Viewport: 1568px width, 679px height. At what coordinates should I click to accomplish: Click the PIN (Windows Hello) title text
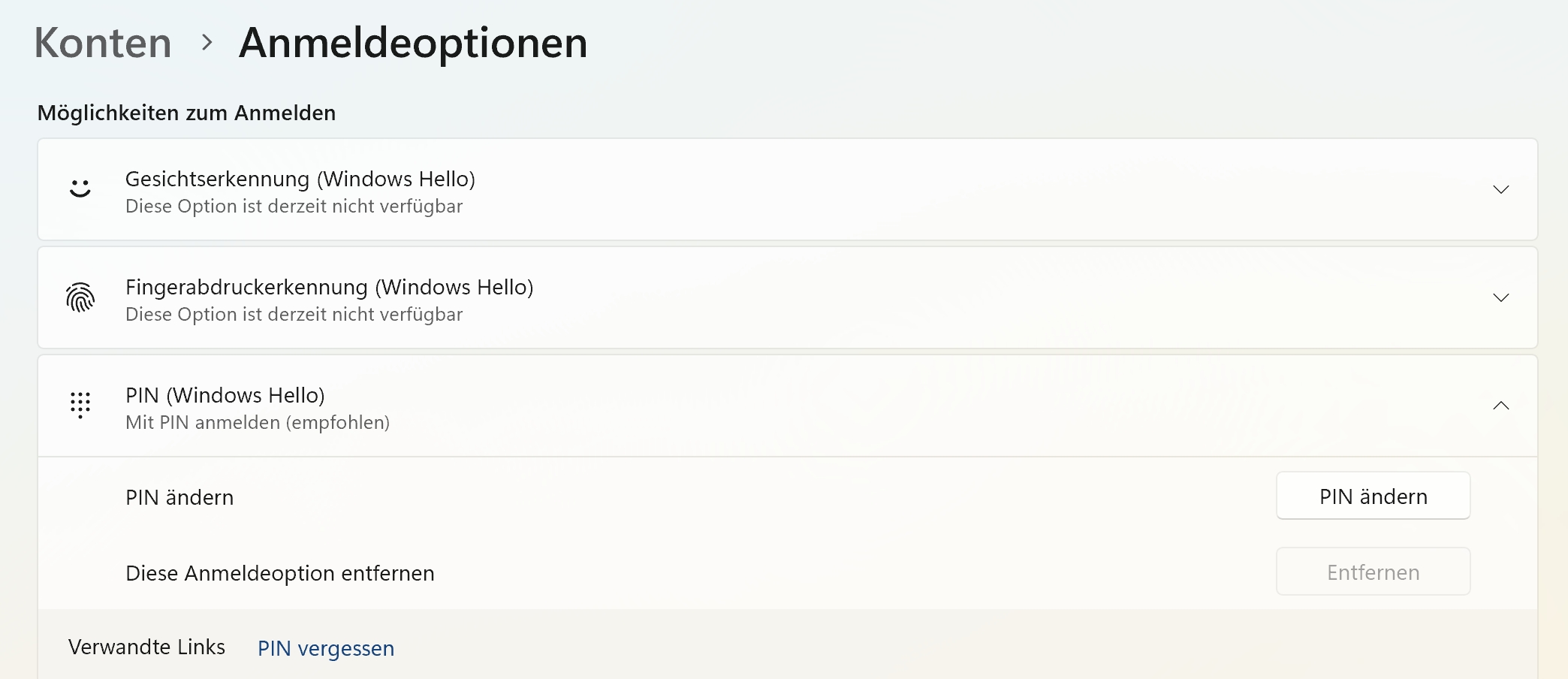click(x=225, y=395)
